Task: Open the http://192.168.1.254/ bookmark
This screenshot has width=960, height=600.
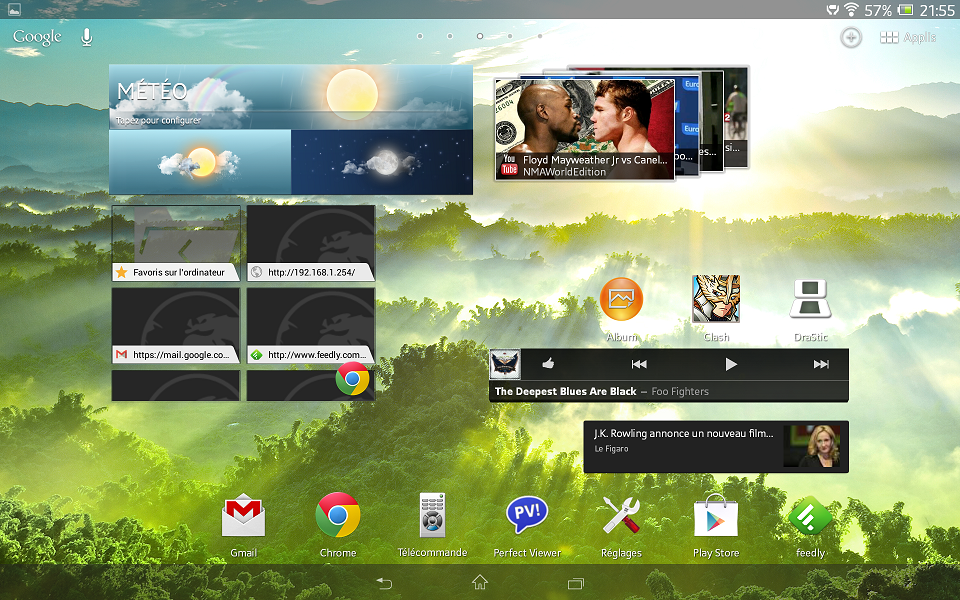Action: [311, 243]
